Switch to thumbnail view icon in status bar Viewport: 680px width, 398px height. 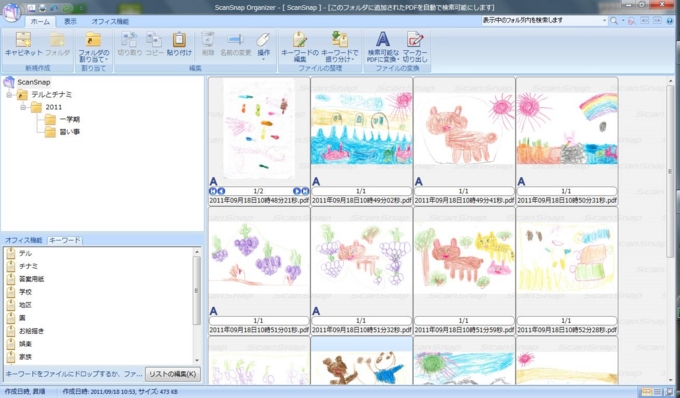(x=647, y=392)
